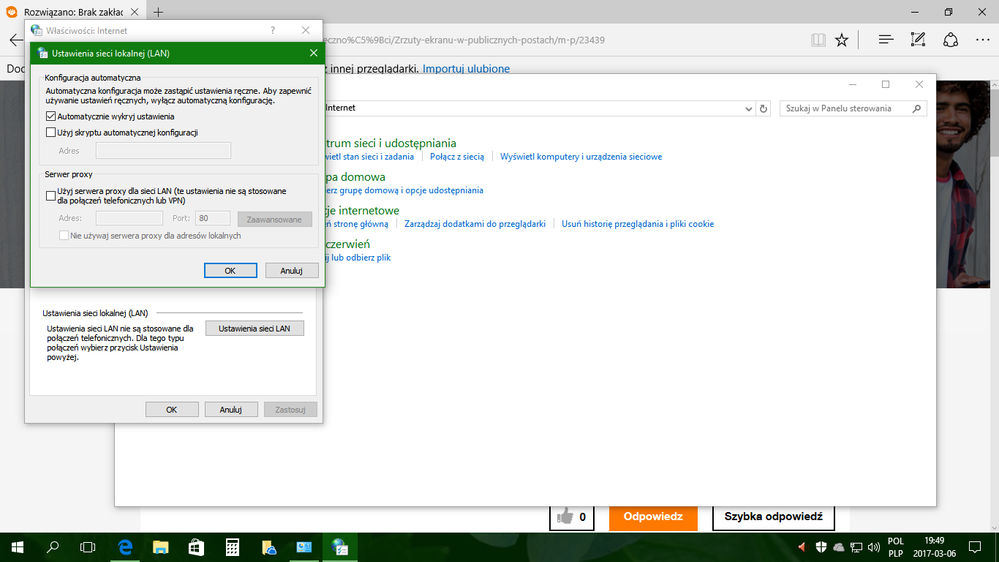Open the Internet Properties taskbar item
Viewport: 999px width, 562px height.
pyautogui.click(x=340, y=547)
